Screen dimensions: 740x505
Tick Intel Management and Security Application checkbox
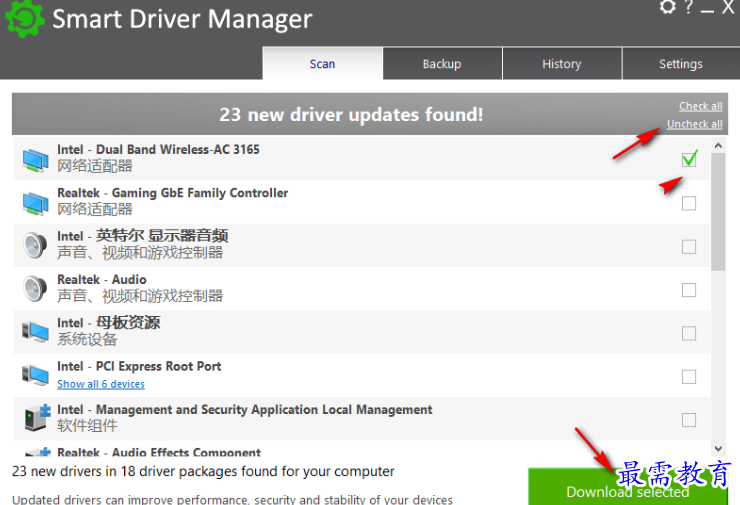[x=689, y=420]
